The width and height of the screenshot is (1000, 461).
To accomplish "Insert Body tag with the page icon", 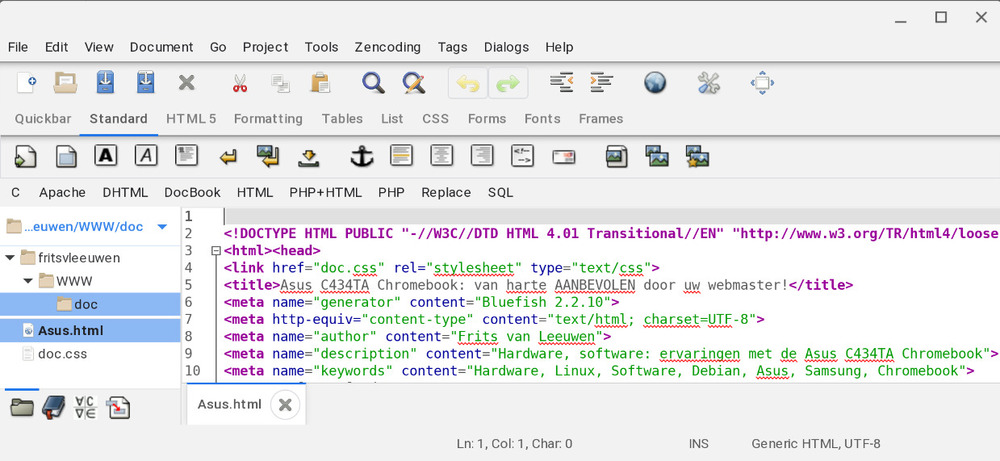I will tap(66, 156).
